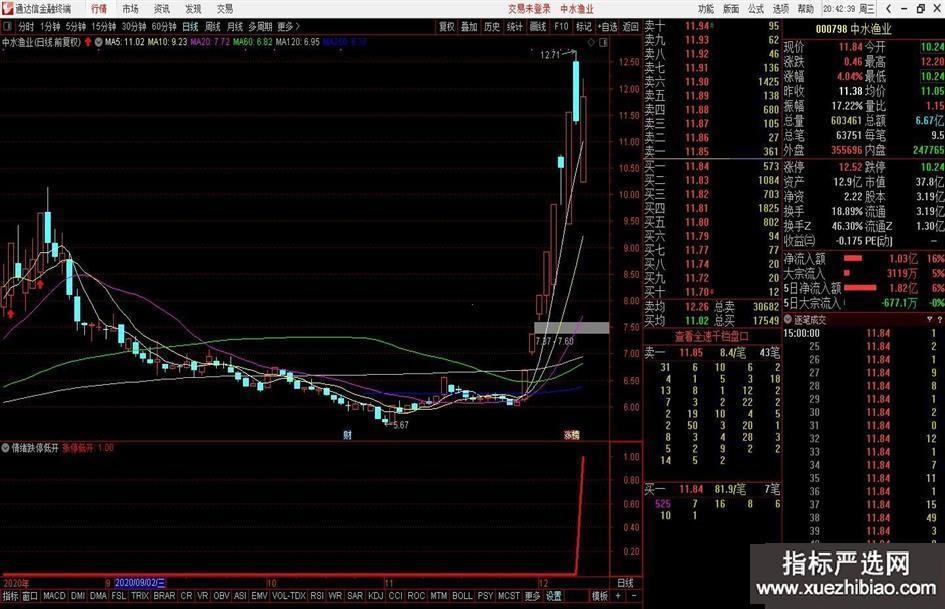Open the 发现 tab
Screen dimensions: 945x609
tap(193, 8)
